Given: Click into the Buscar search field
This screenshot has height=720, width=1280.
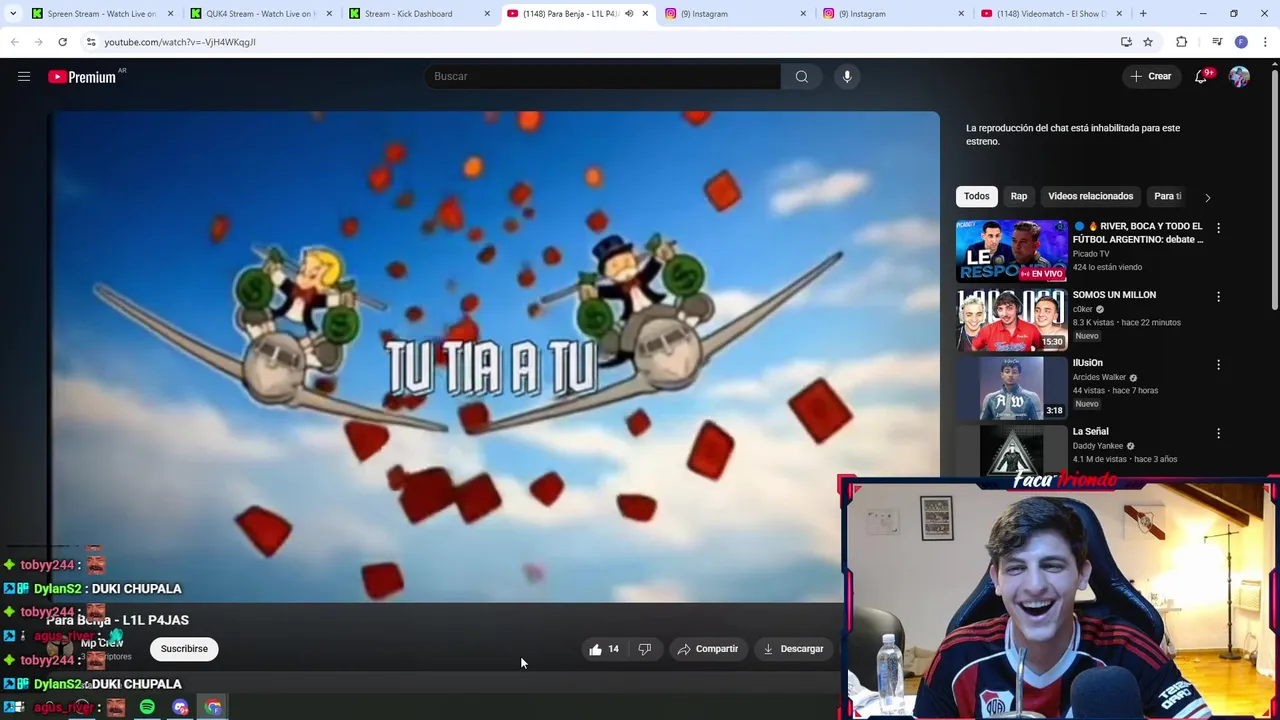Looking at the screenshot, I should (602, 76).
